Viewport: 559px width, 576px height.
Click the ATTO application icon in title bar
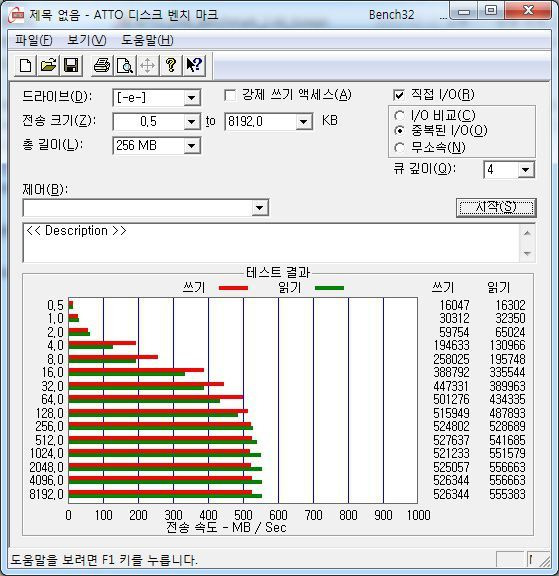click(16, 15)
